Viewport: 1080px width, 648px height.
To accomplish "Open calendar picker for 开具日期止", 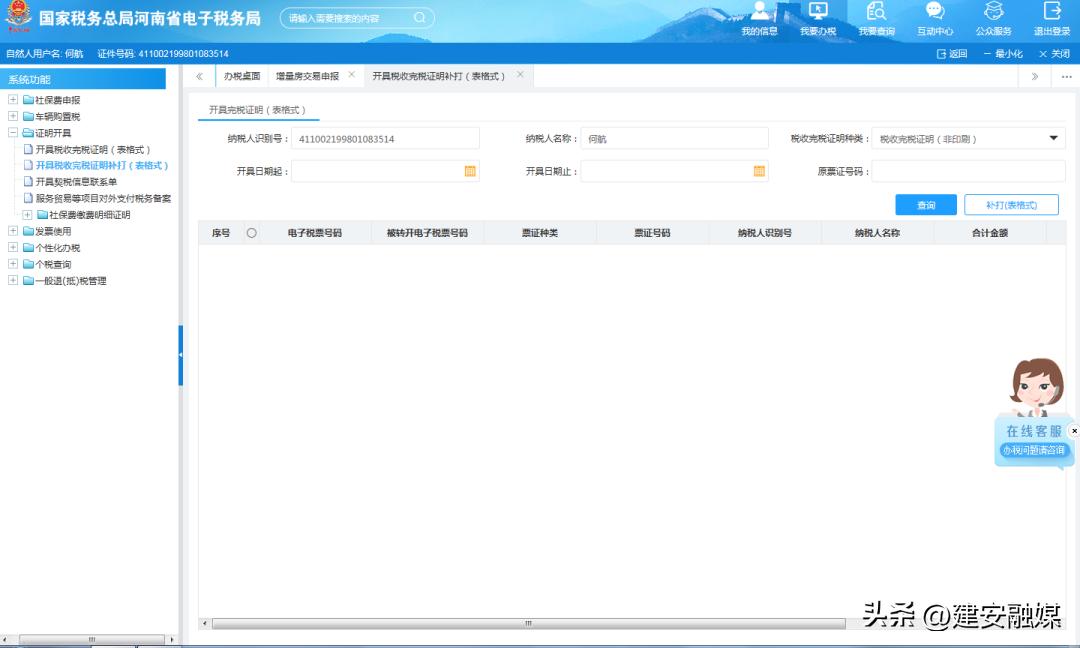I will click(757, 171).
